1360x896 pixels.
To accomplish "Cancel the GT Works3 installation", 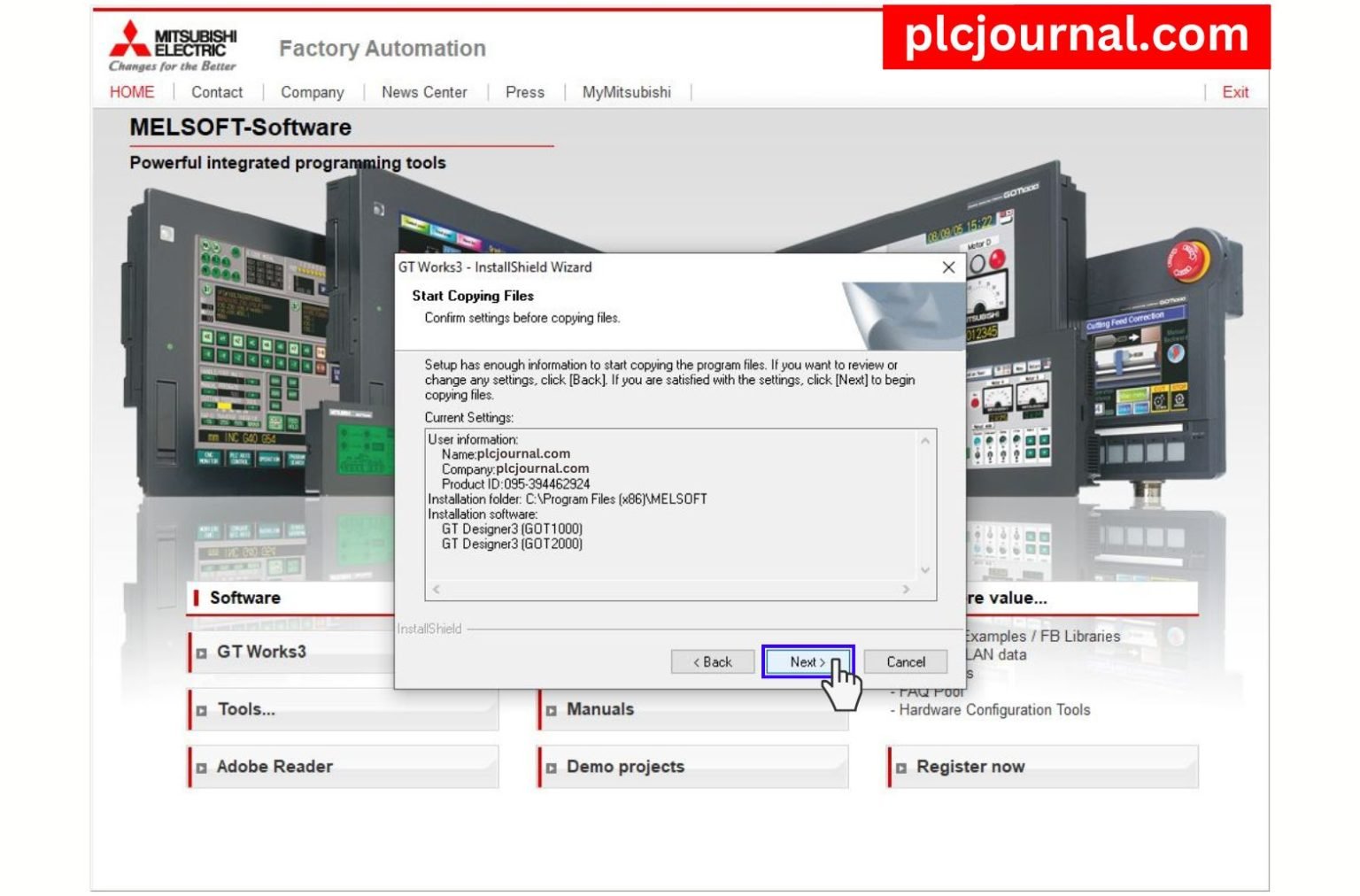I will [905, 661].
